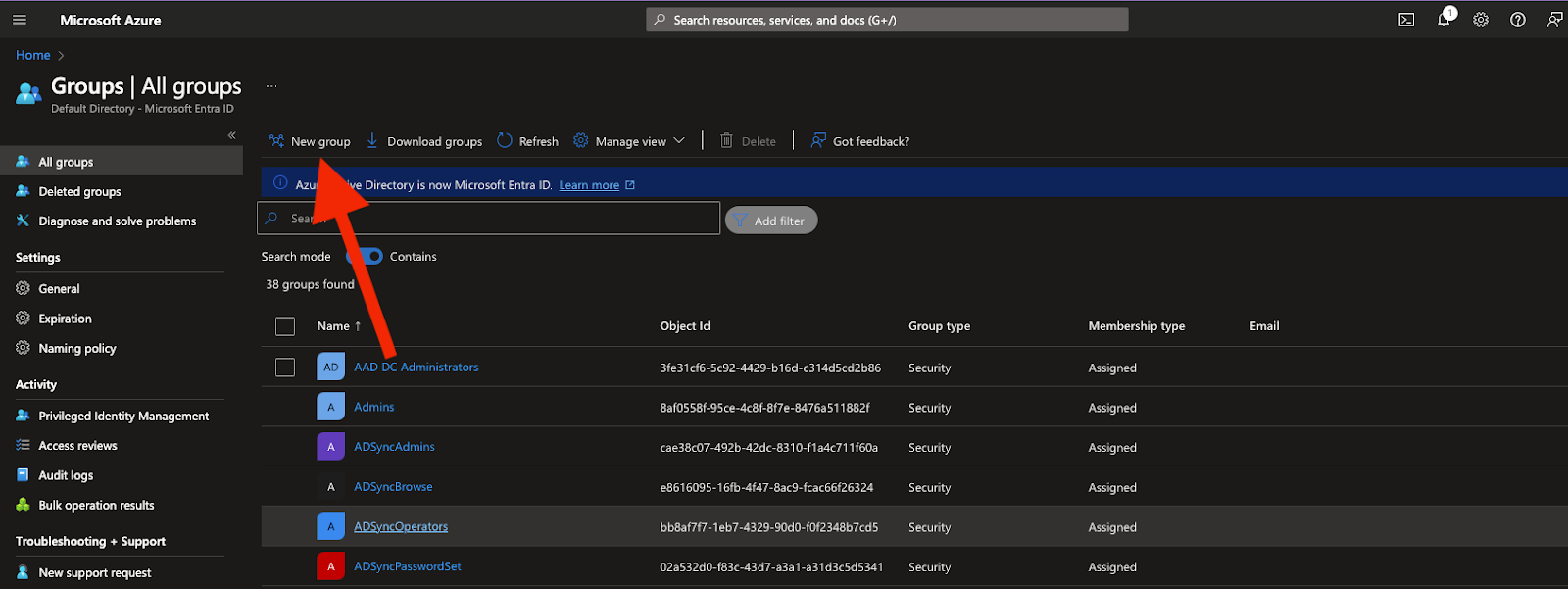Click the global search resources field
This screenshot has width=1568, height=589.
[x=887, y=20]
